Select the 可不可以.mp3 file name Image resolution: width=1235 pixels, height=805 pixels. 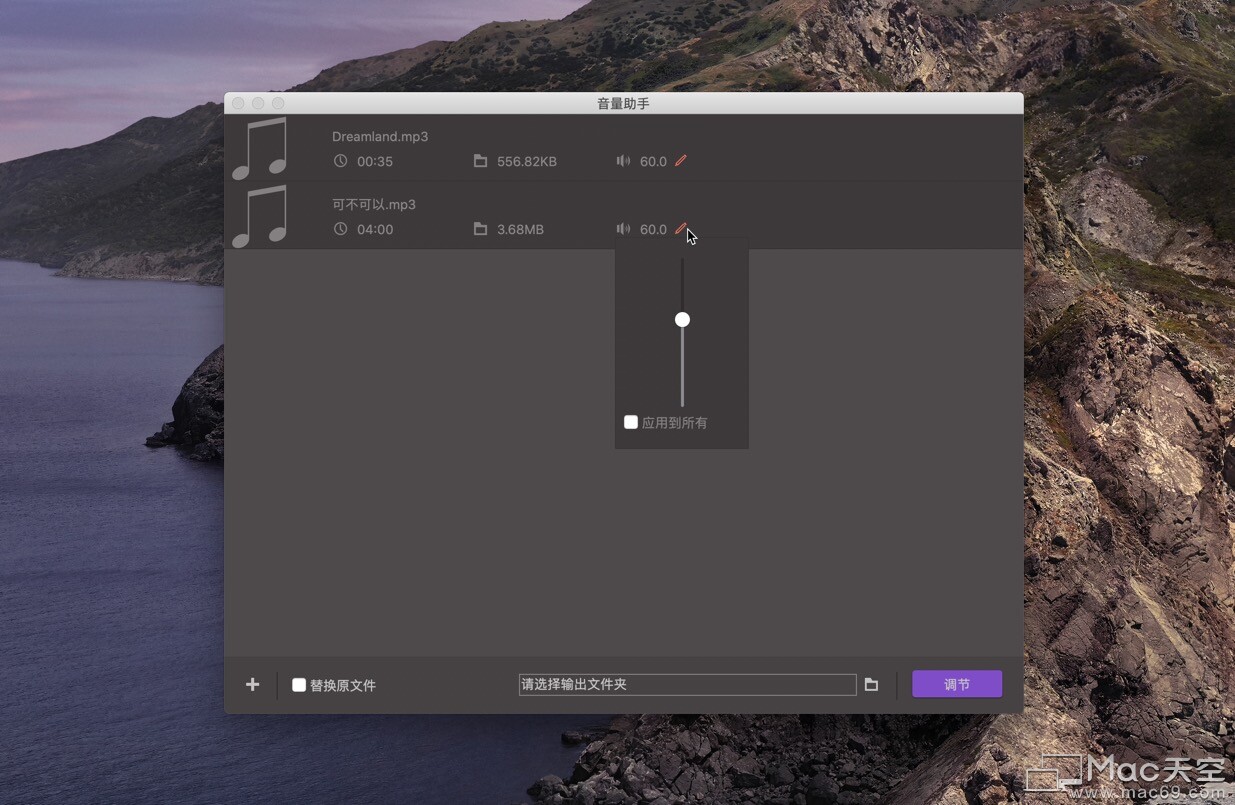click(x=374, y=205)
